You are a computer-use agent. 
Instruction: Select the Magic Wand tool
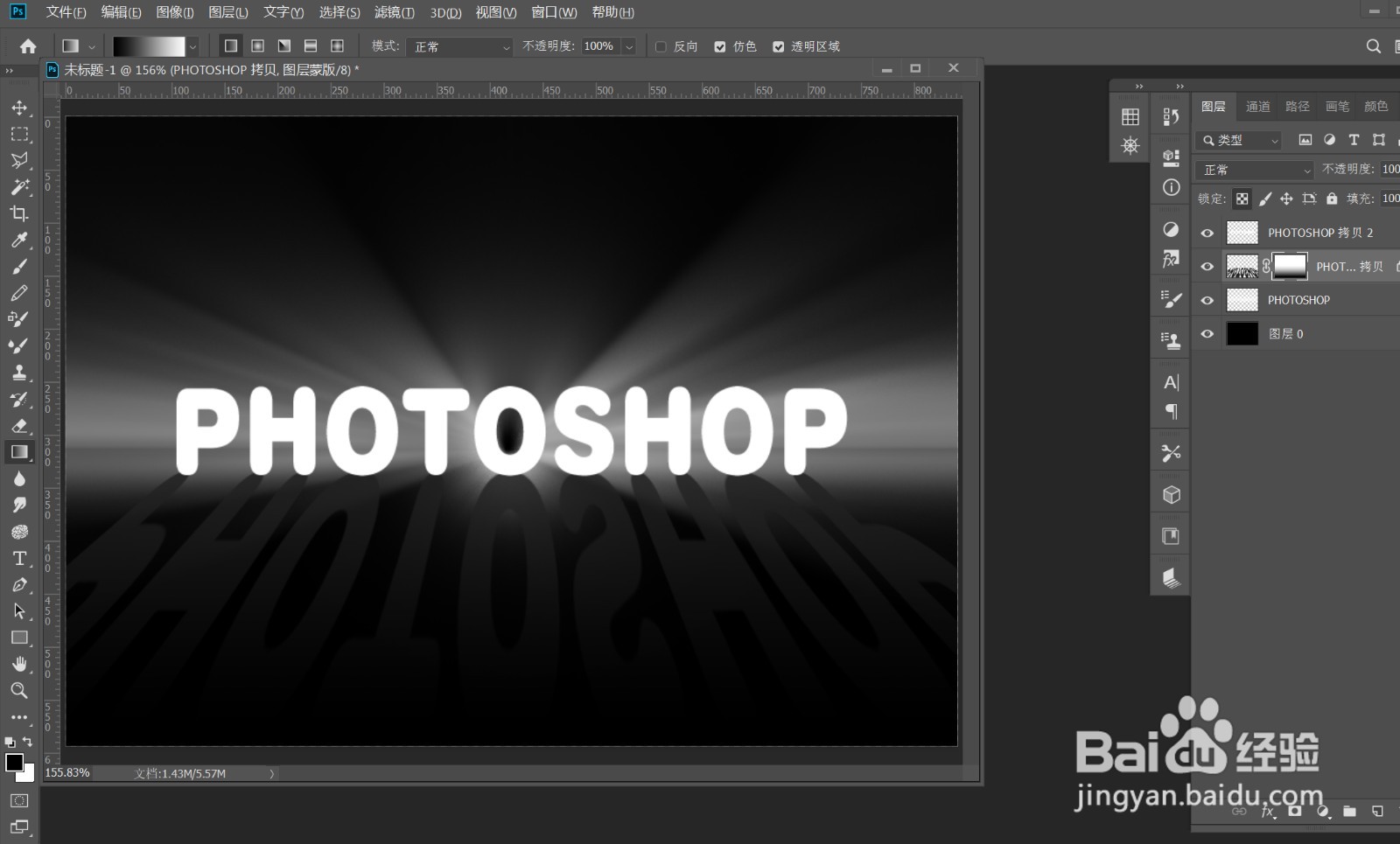tap(19, 186)
